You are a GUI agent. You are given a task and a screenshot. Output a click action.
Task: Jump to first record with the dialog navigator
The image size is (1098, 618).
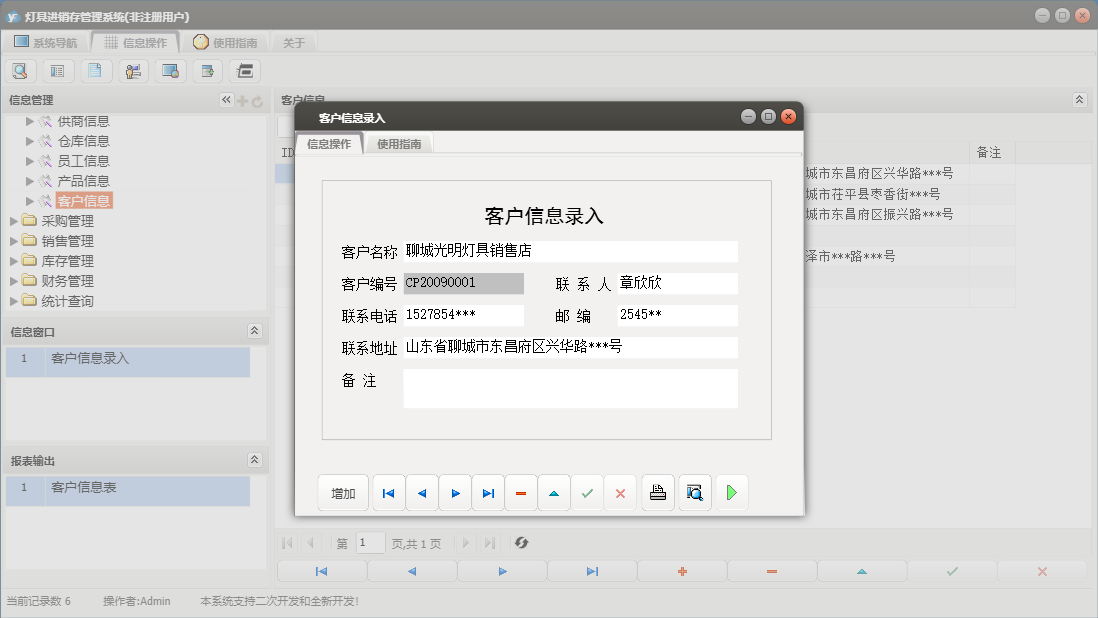[x=388, y=492]
